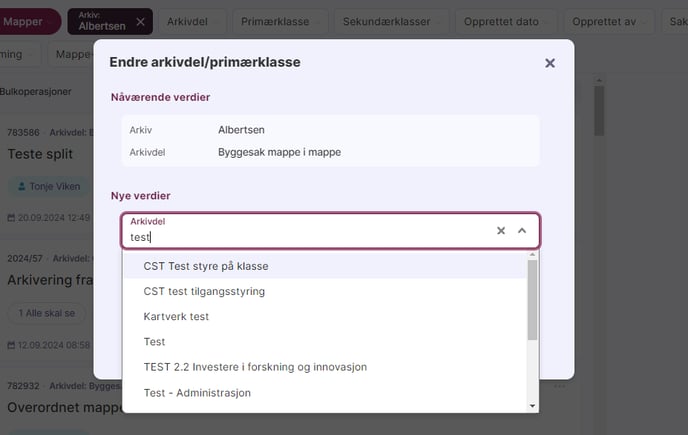The height and width of the screenshot is (435, 688).
Task: Open the Primærklasse filter
Action: (x=280, y=22)
